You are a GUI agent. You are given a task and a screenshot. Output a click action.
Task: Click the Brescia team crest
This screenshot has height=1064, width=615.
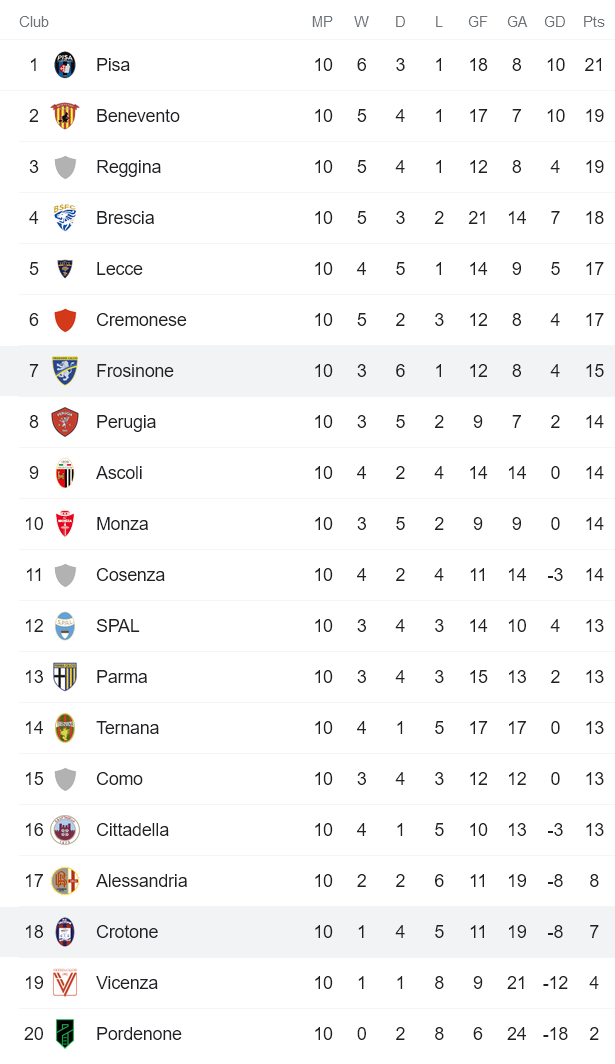click(65, 218)
